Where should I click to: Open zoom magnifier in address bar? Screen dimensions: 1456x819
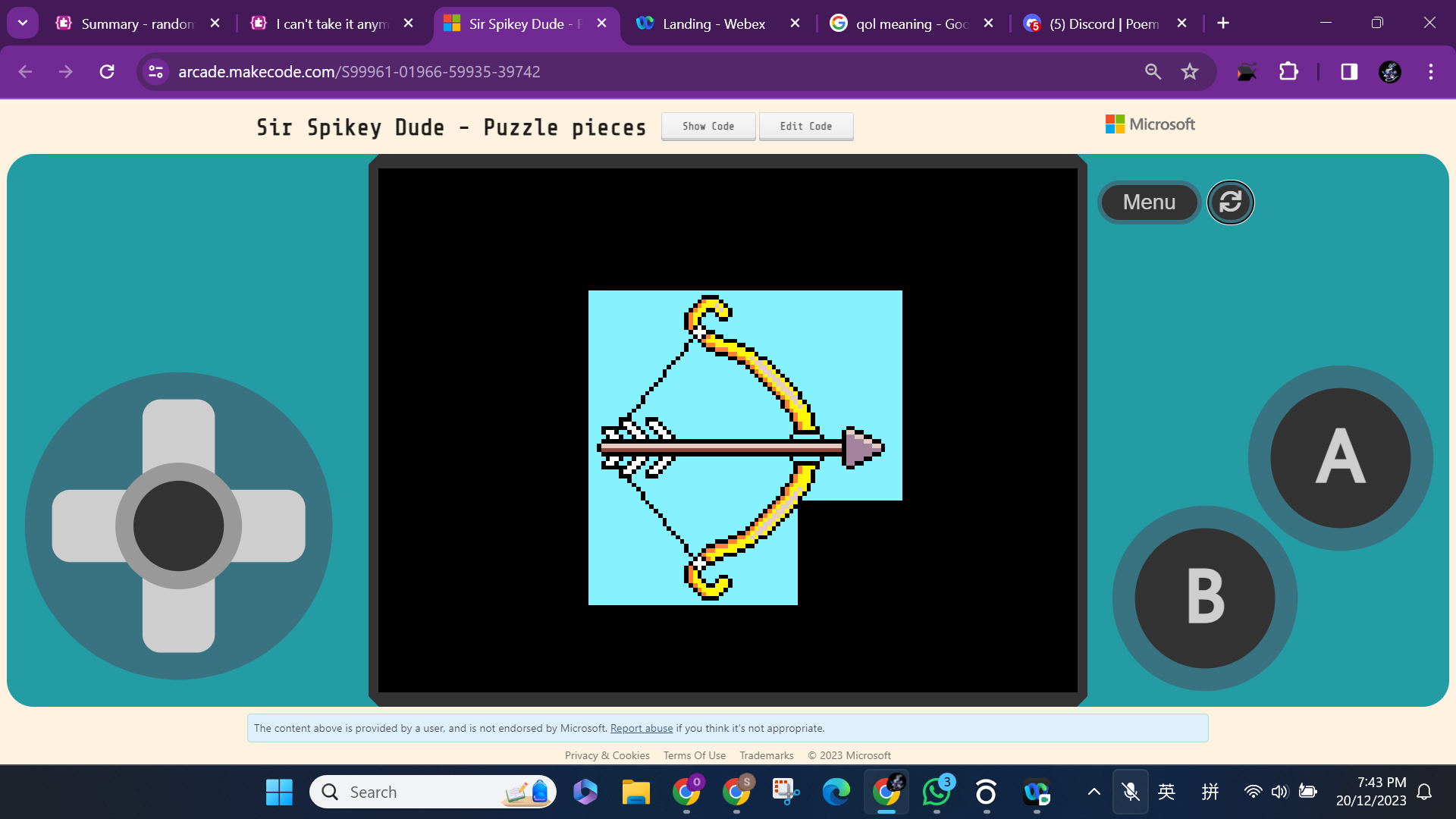(x=1153, y=71)
